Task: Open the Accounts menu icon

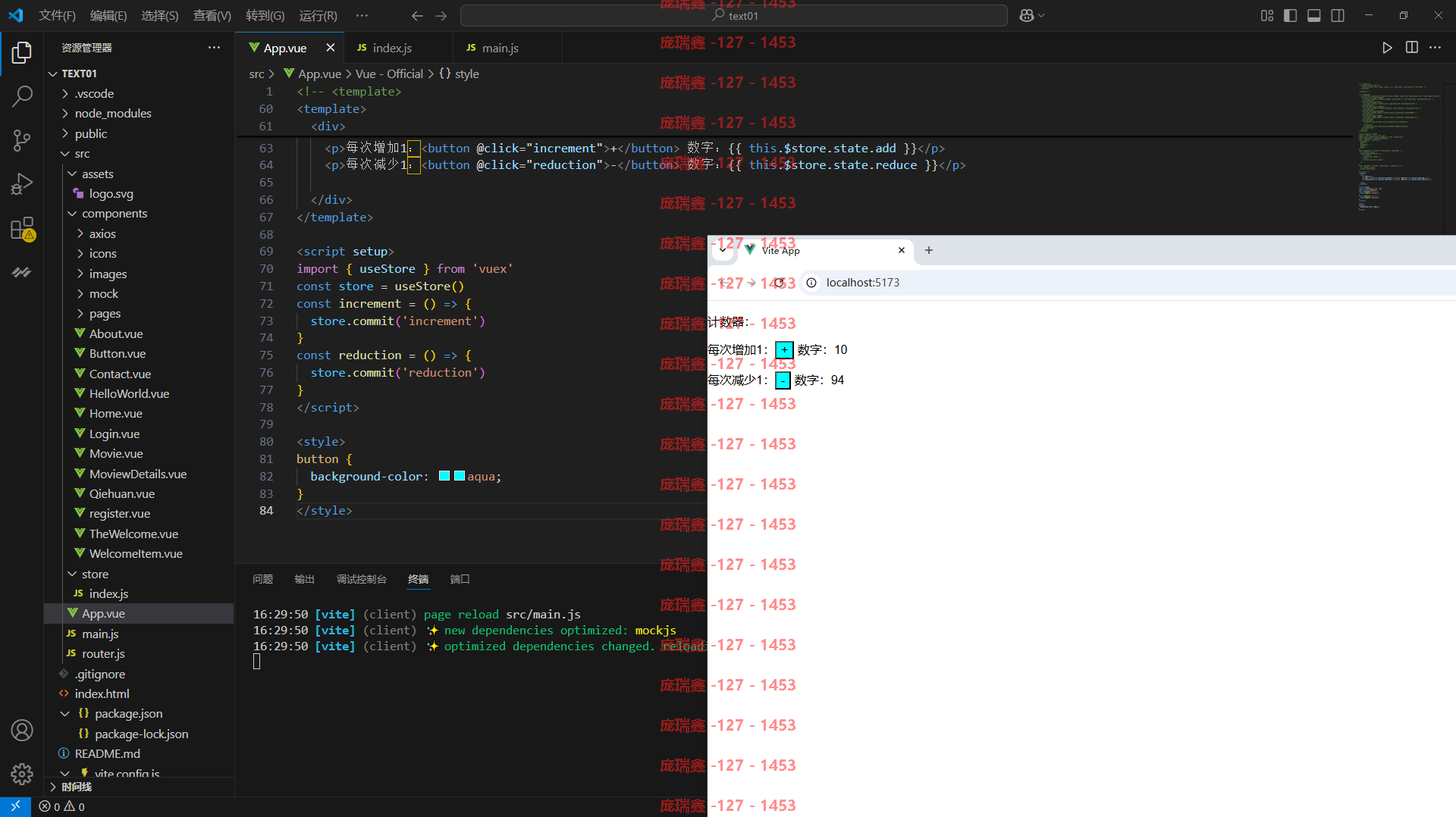Action: point(22,730)
